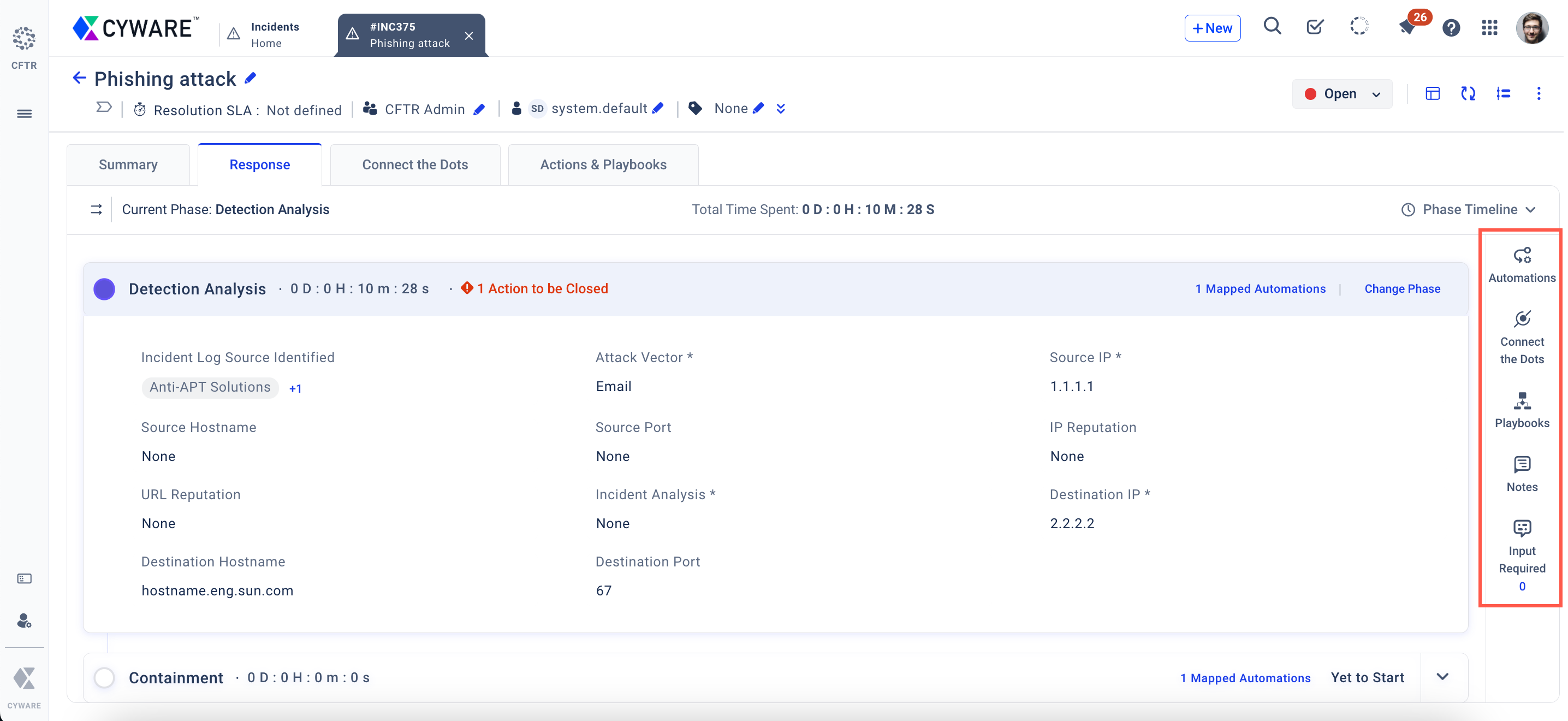This screenshot has width=1568, height=721.
Task: Open the apps grid launcher
Action: pos(1489,28)
